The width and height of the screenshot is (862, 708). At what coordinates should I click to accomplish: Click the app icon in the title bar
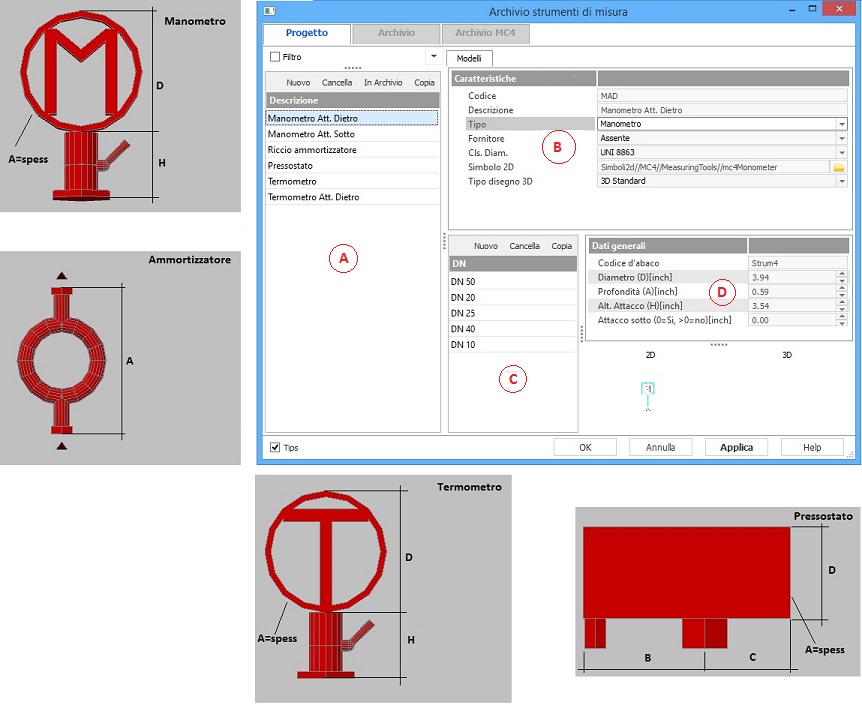268,11
